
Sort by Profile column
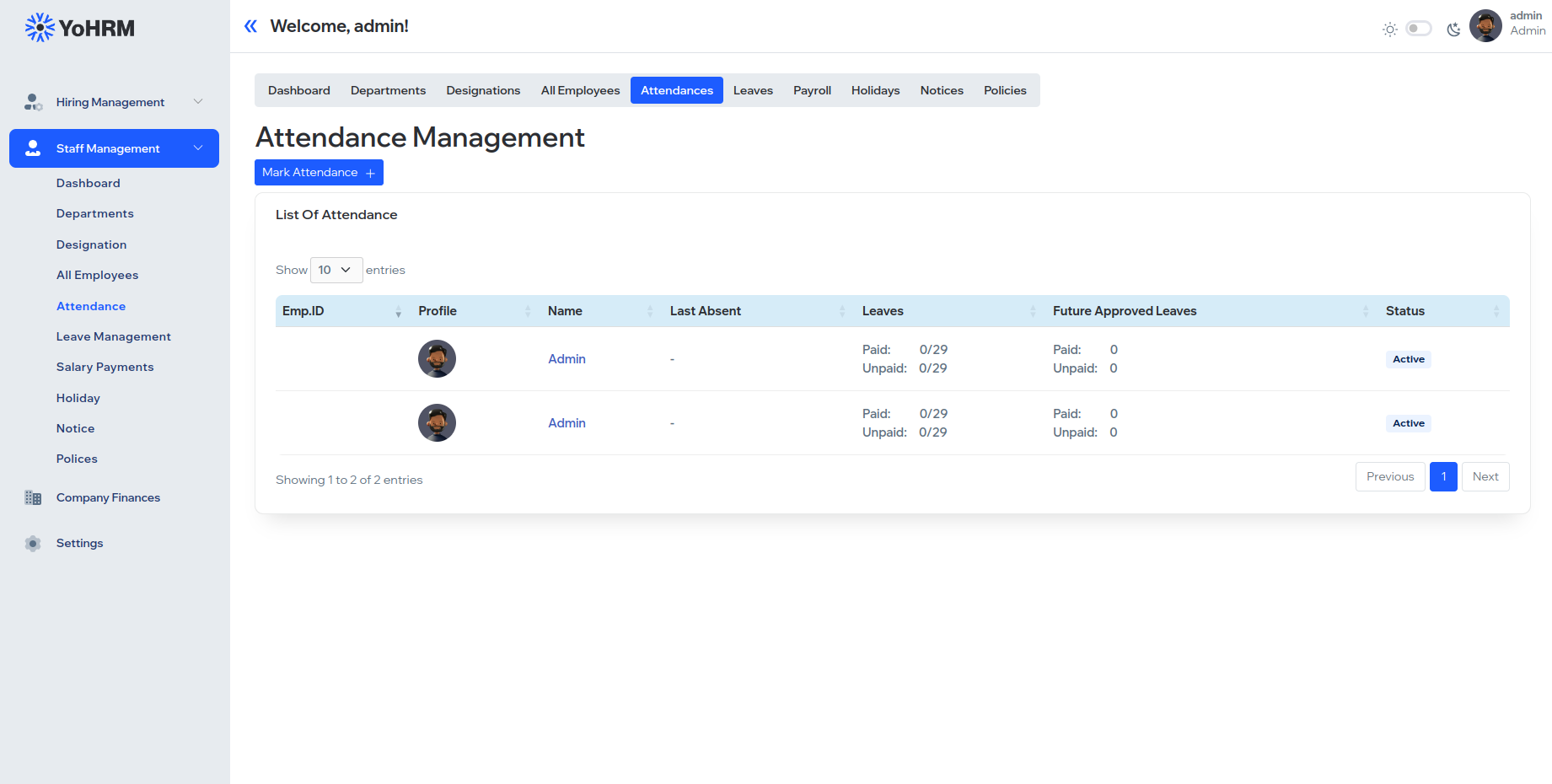coord(475,311)
